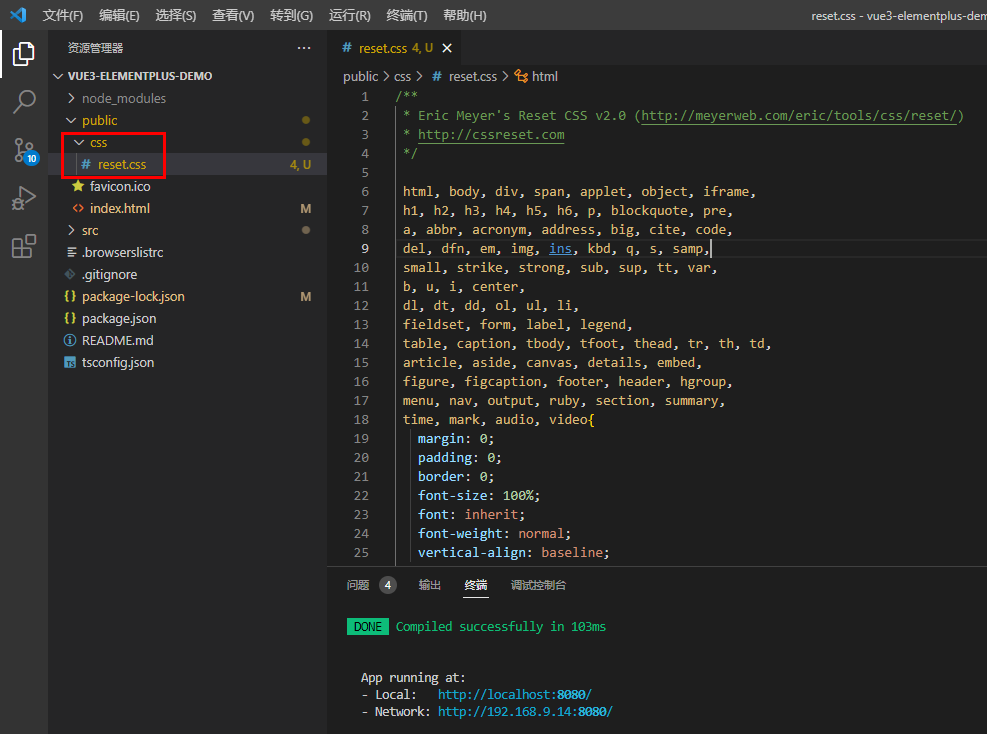Open the 终端(T) menu

point(407,15)
